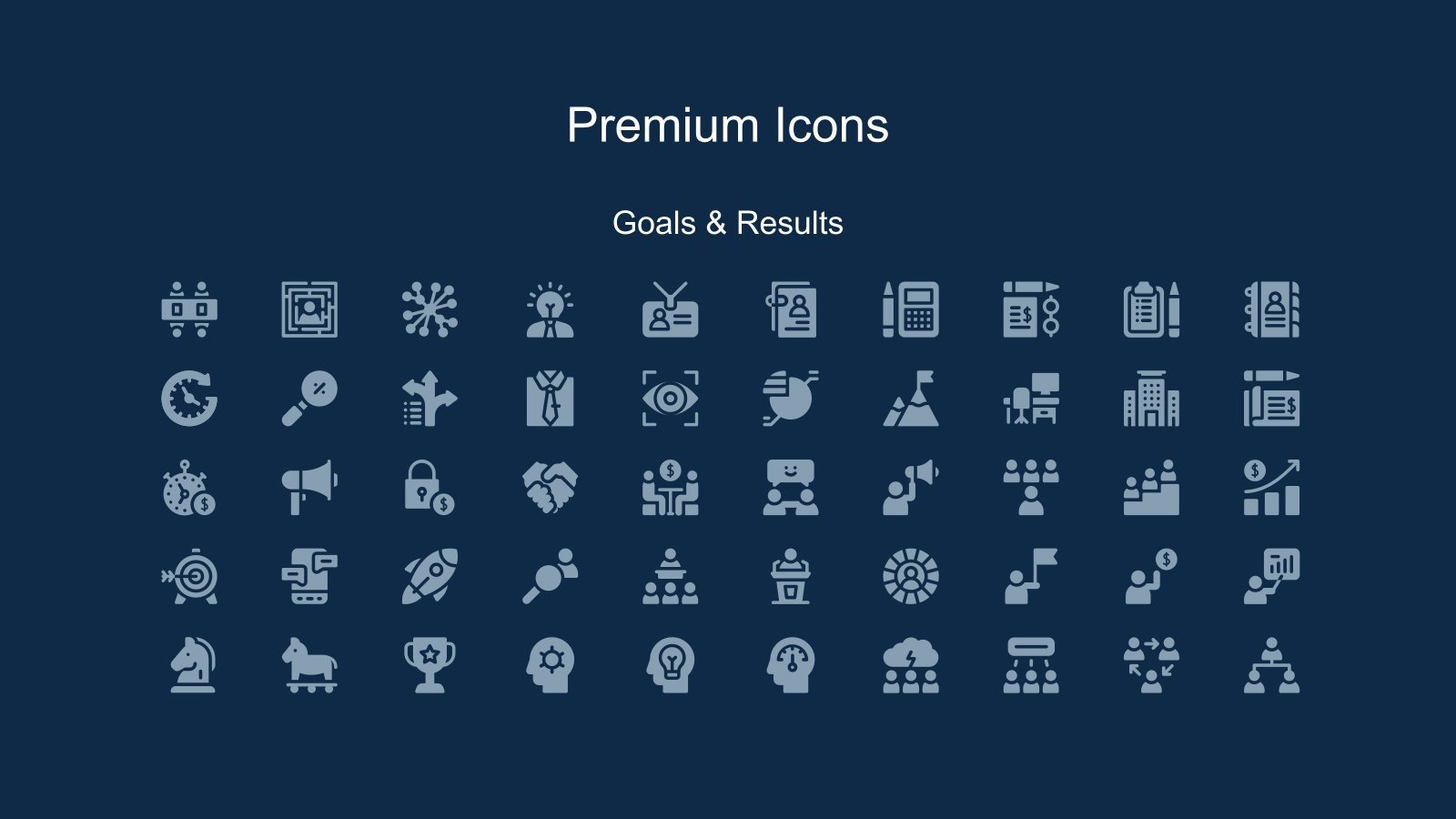Image resolution: width=1456 pixels, height=819 pixels.
Task: Select the chess knight icon
Action: tap(193, 664)
